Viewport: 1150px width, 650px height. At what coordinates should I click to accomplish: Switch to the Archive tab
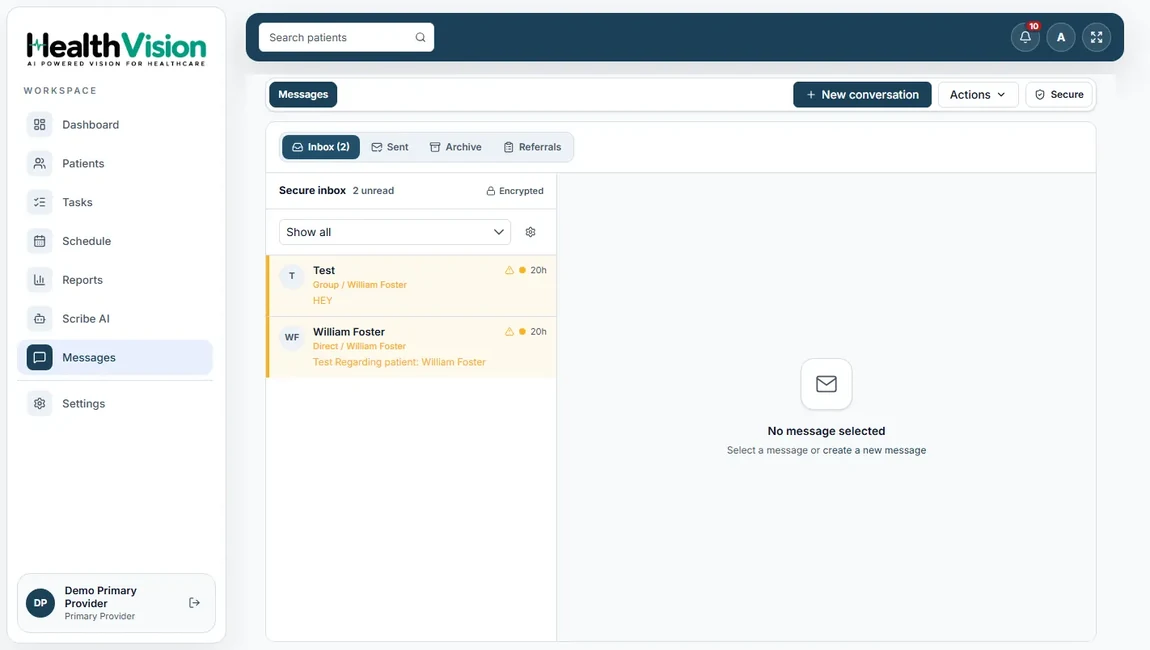[x=455, y=147]
